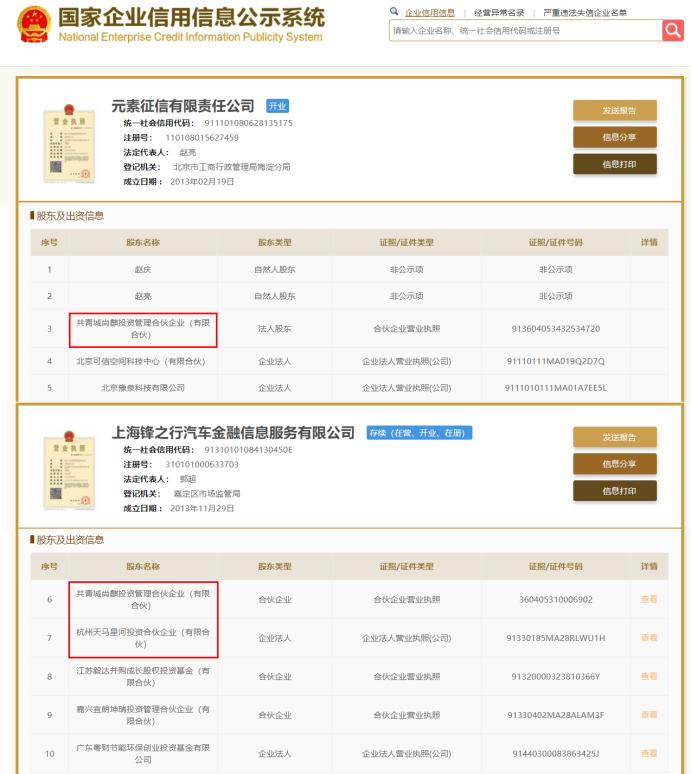Click certificate number 91320000323810366Y
This screenshot has height=774, width=692.
[x=556, y=676]
